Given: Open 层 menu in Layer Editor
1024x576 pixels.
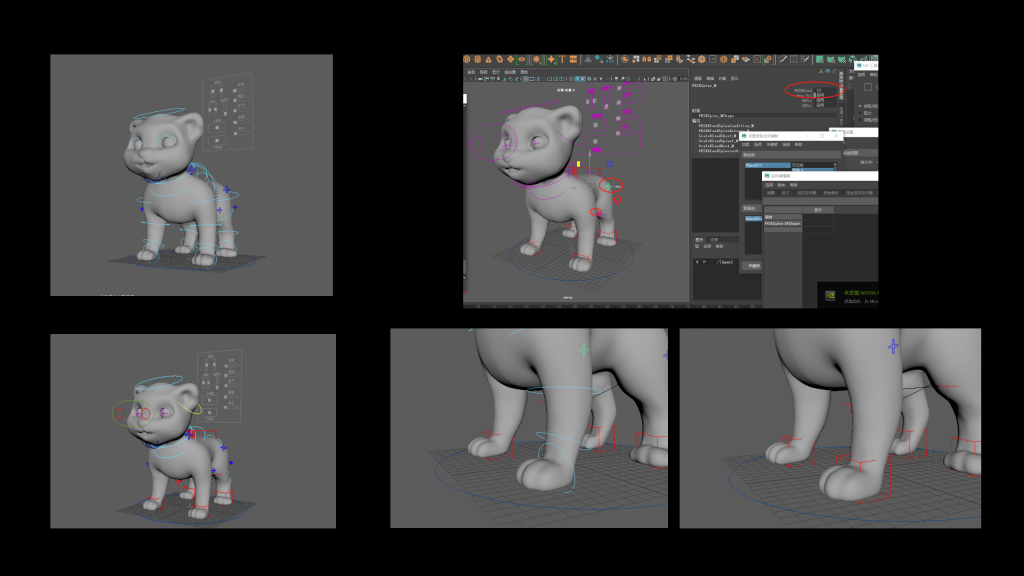Looking at the screenshot, I should [x=697, y=246].
